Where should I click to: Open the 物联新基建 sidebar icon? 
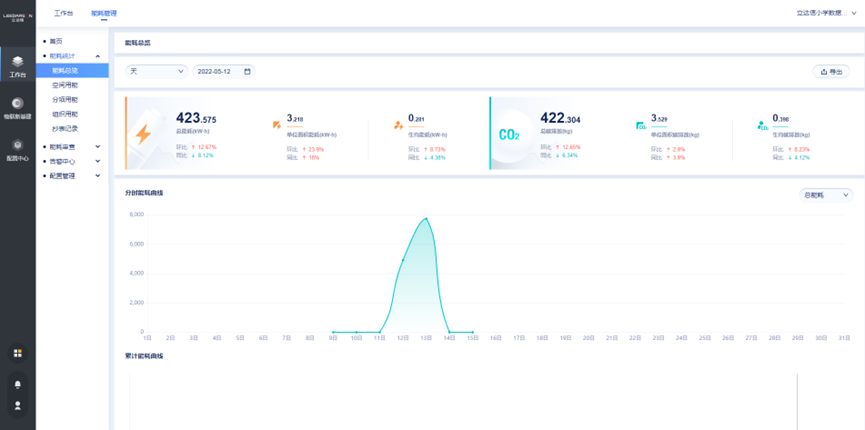[17, 108]
